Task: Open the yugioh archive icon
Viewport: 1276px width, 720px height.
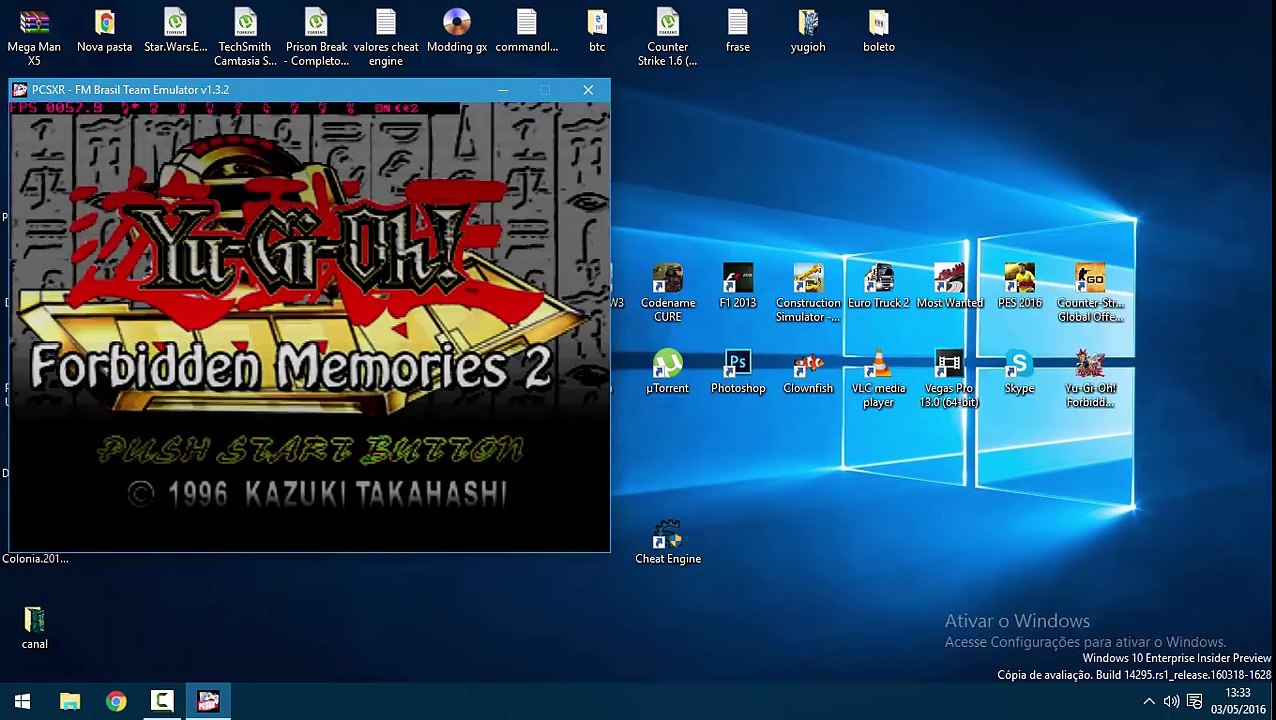Action: pos(808,22)
